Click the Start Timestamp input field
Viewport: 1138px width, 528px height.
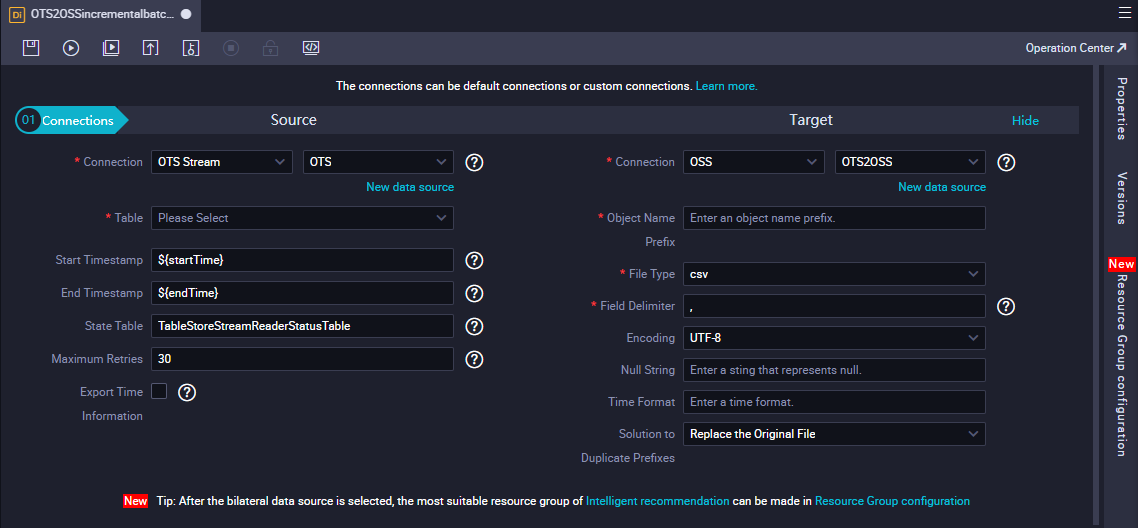point(302,260)
